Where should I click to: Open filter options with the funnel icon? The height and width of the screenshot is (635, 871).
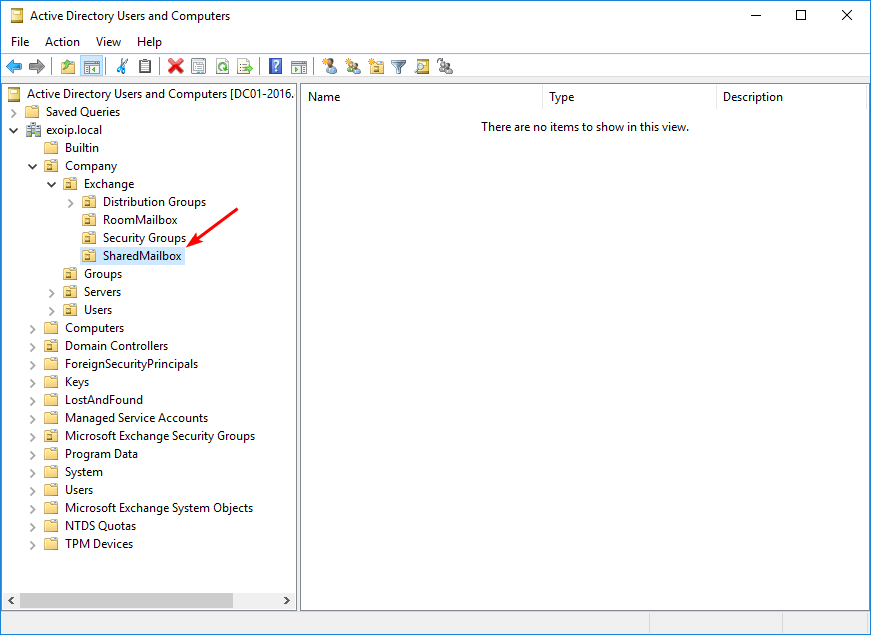pos(398,66)
